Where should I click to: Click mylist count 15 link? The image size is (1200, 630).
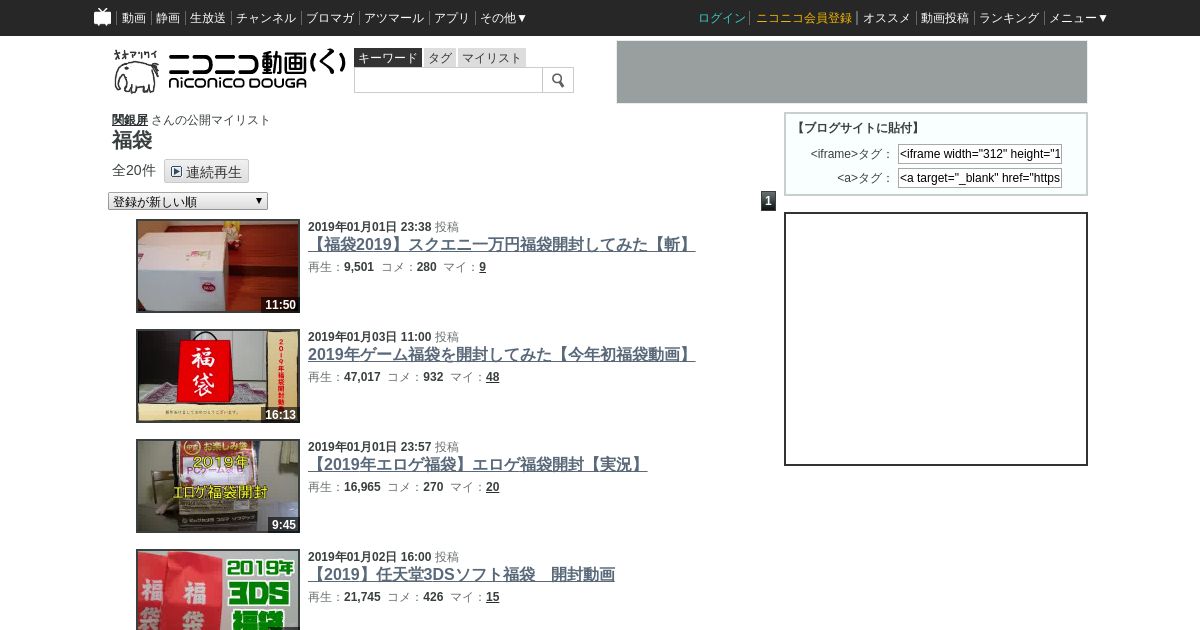[x=492, y=597]
